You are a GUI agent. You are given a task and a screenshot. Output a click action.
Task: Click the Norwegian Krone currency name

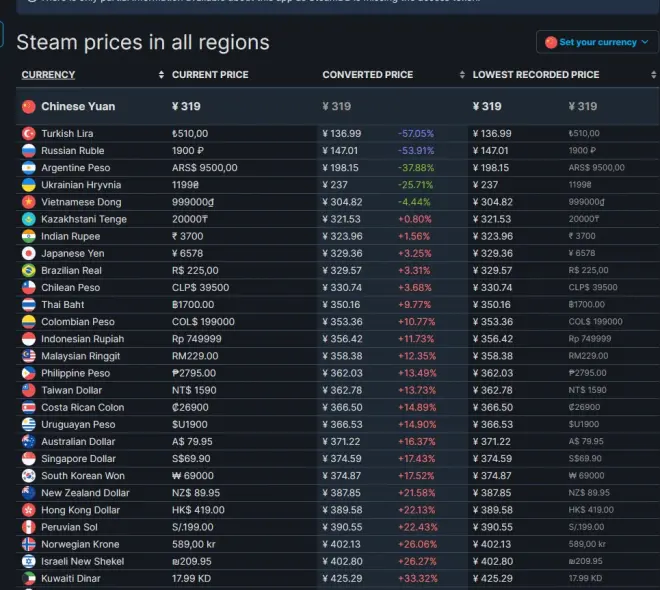(x=80, y=544)
